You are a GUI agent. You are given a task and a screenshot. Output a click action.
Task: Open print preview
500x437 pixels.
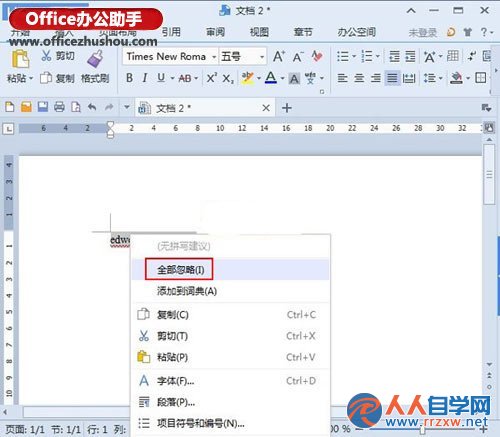point(76,107)
